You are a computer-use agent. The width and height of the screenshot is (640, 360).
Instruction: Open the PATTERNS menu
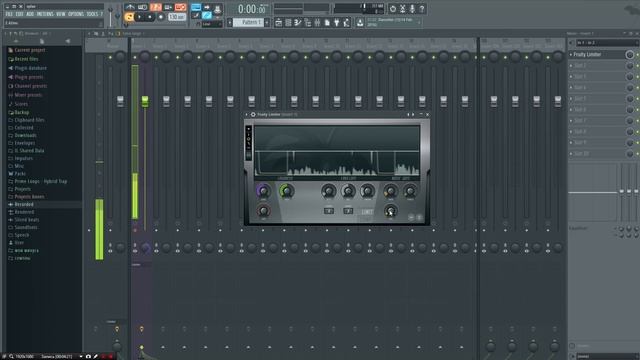pos(45,14)
